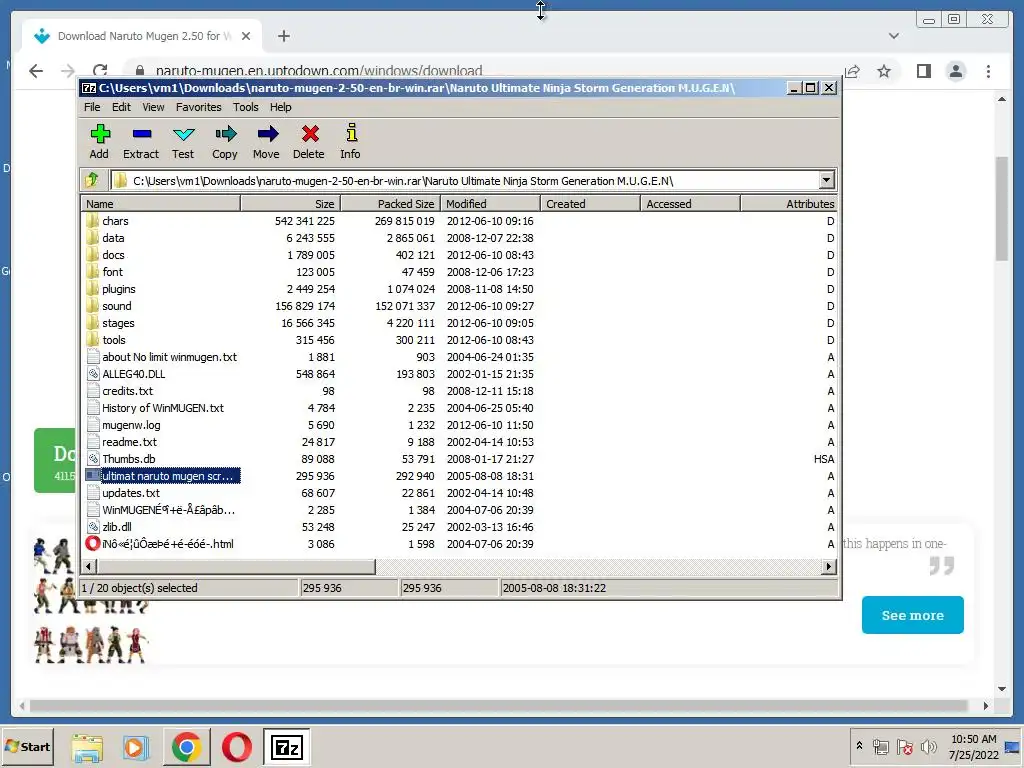This screenshot has height=768, width=1024.
Task: Click 7-Zip horizontal scrollbar right arrow
Action: click(x=829, y=566)
